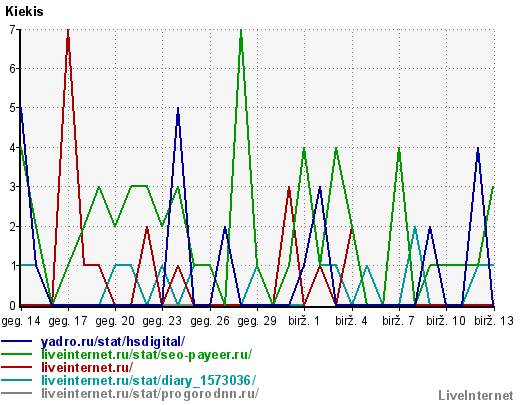Click the liveinternet.ru/stat/seo-payeer.ru/ legend label
Screen dimensions: 520x405
(x=146, y=355)
